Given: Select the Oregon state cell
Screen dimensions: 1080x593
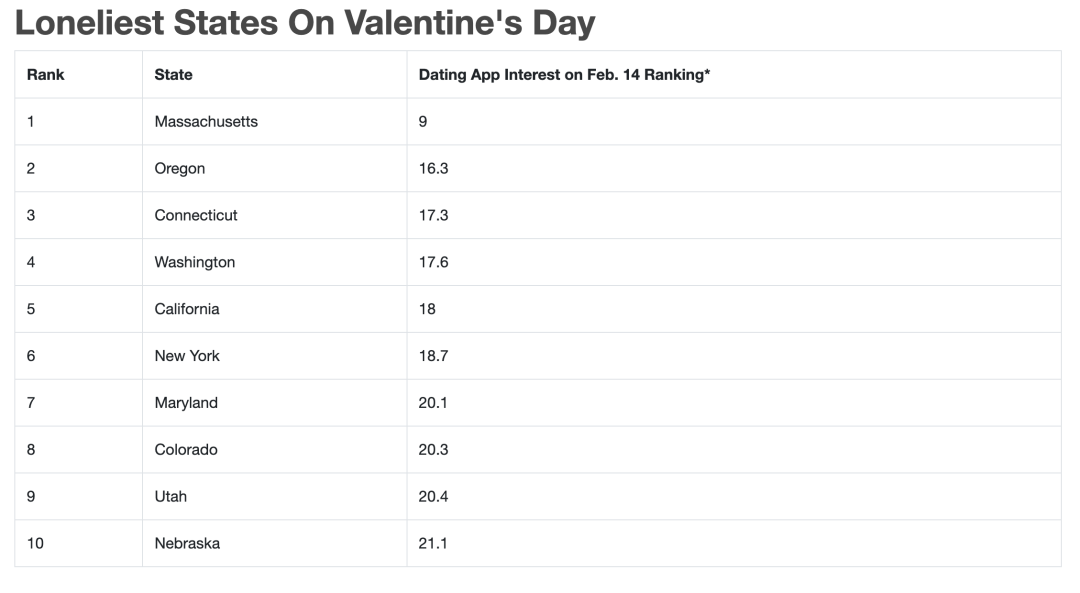Looking at the screenshot, I should (180, 168).
